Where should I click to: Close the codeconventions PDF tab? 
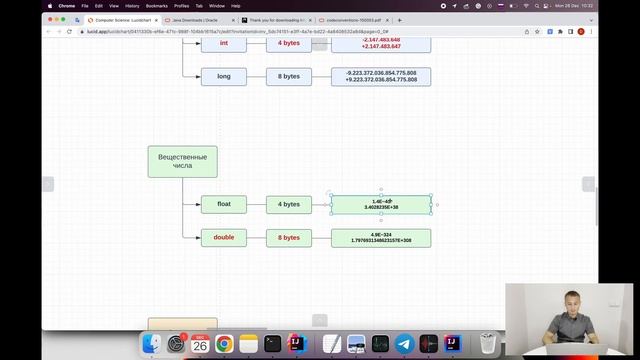tap(387, 20)
